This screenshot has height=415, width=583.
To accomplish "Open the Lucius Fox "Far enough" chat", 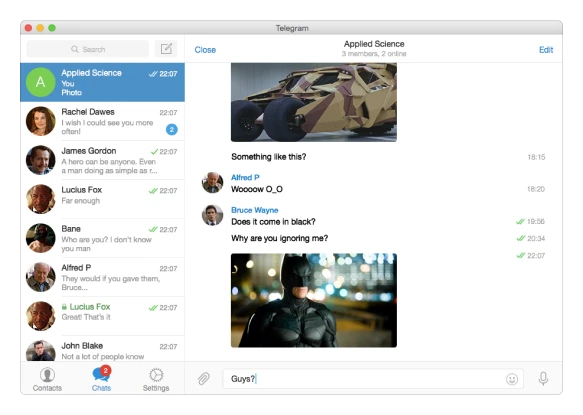I will coord(102,199).
